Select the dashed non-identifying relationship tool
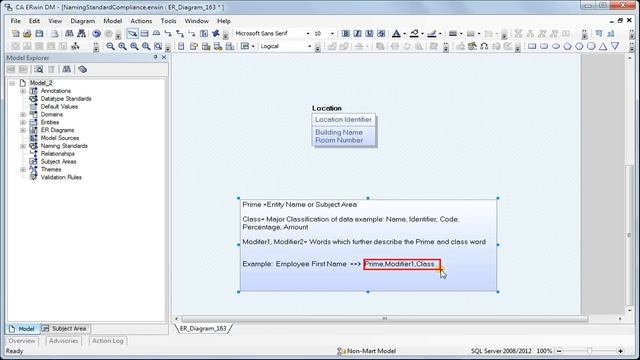 (x=192, y=33)
